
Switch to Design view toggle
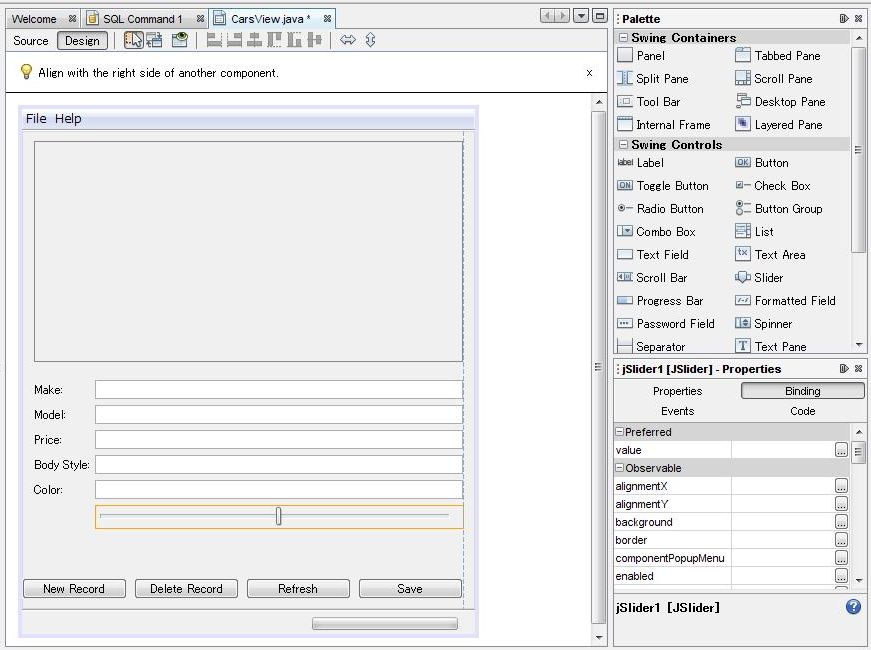[x=82, y=41]
